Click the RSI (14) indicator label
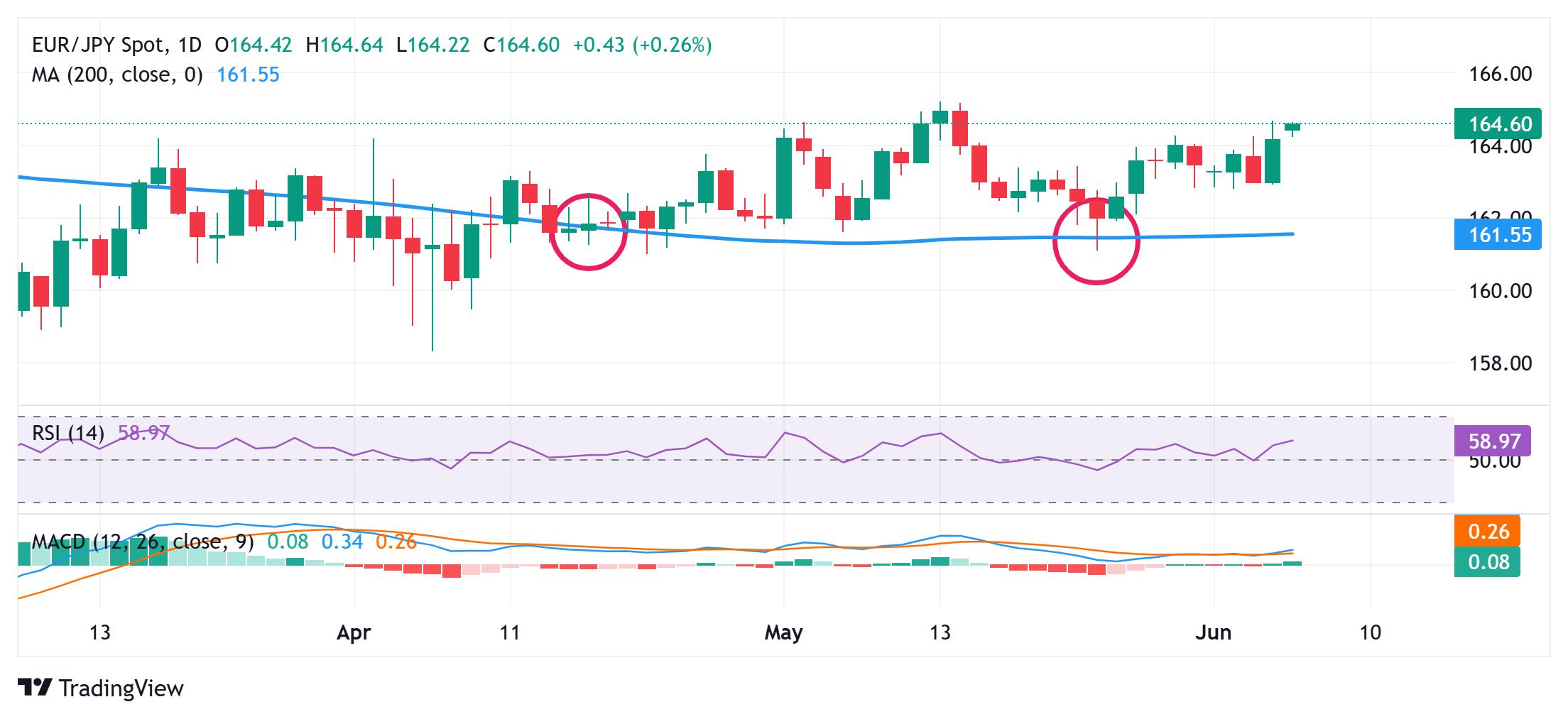The height and width of the screenshot is (719, 1568). (x=68, y=433)
